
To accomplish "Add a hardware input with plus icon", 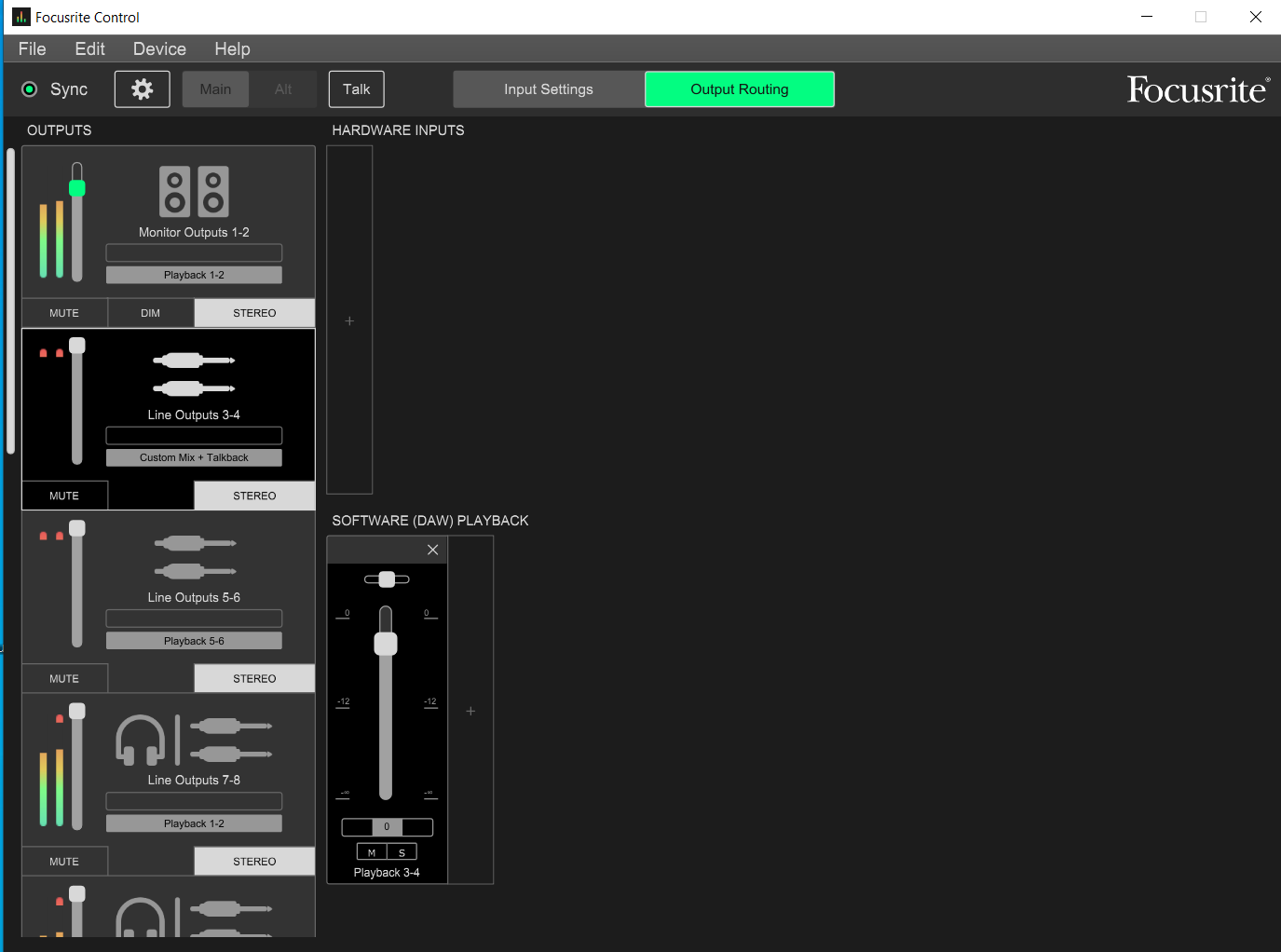I will pyautogui.click(x=349, y=320).
